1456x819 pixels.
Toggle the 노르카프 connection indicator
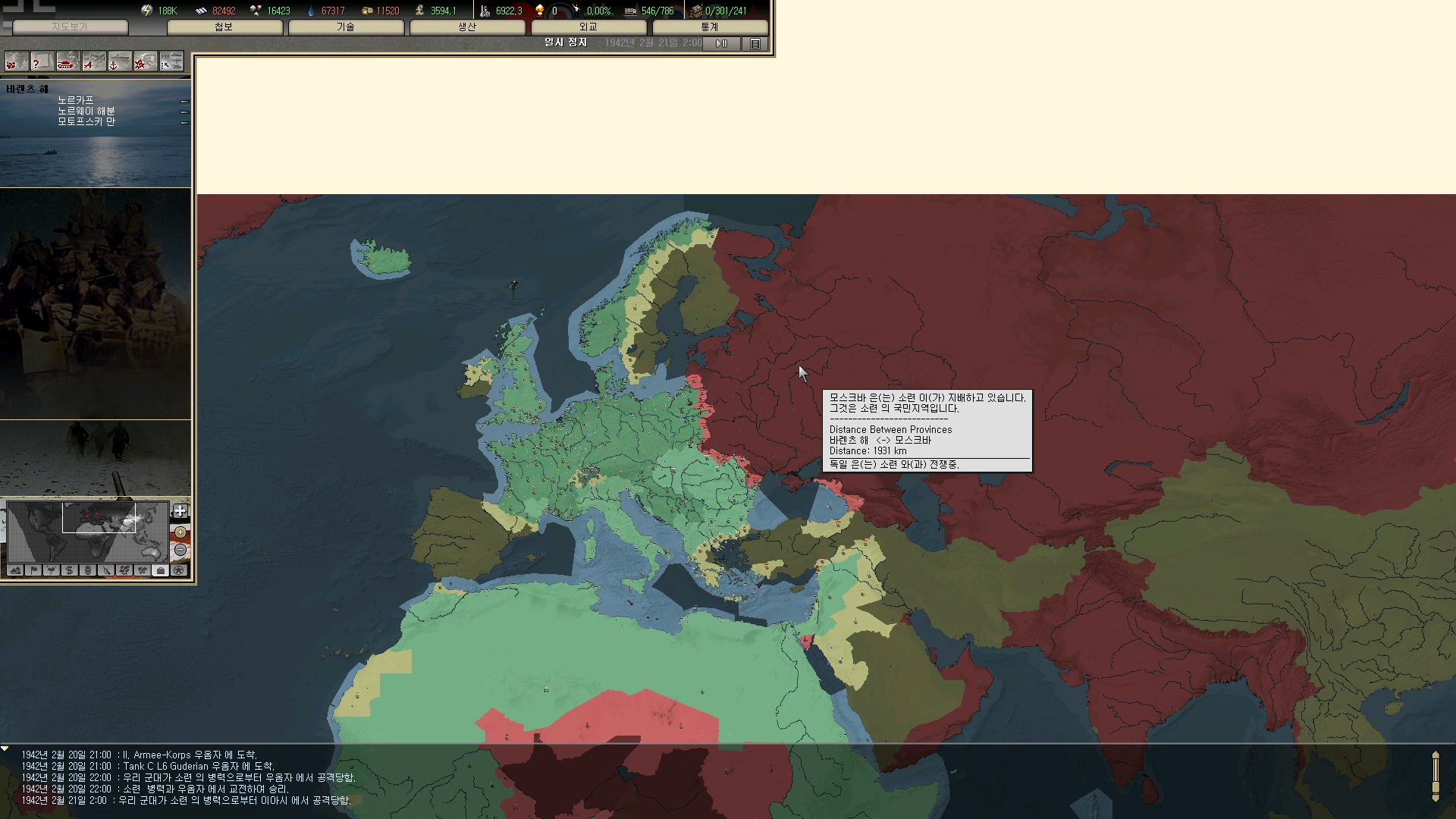click(184, 101)
